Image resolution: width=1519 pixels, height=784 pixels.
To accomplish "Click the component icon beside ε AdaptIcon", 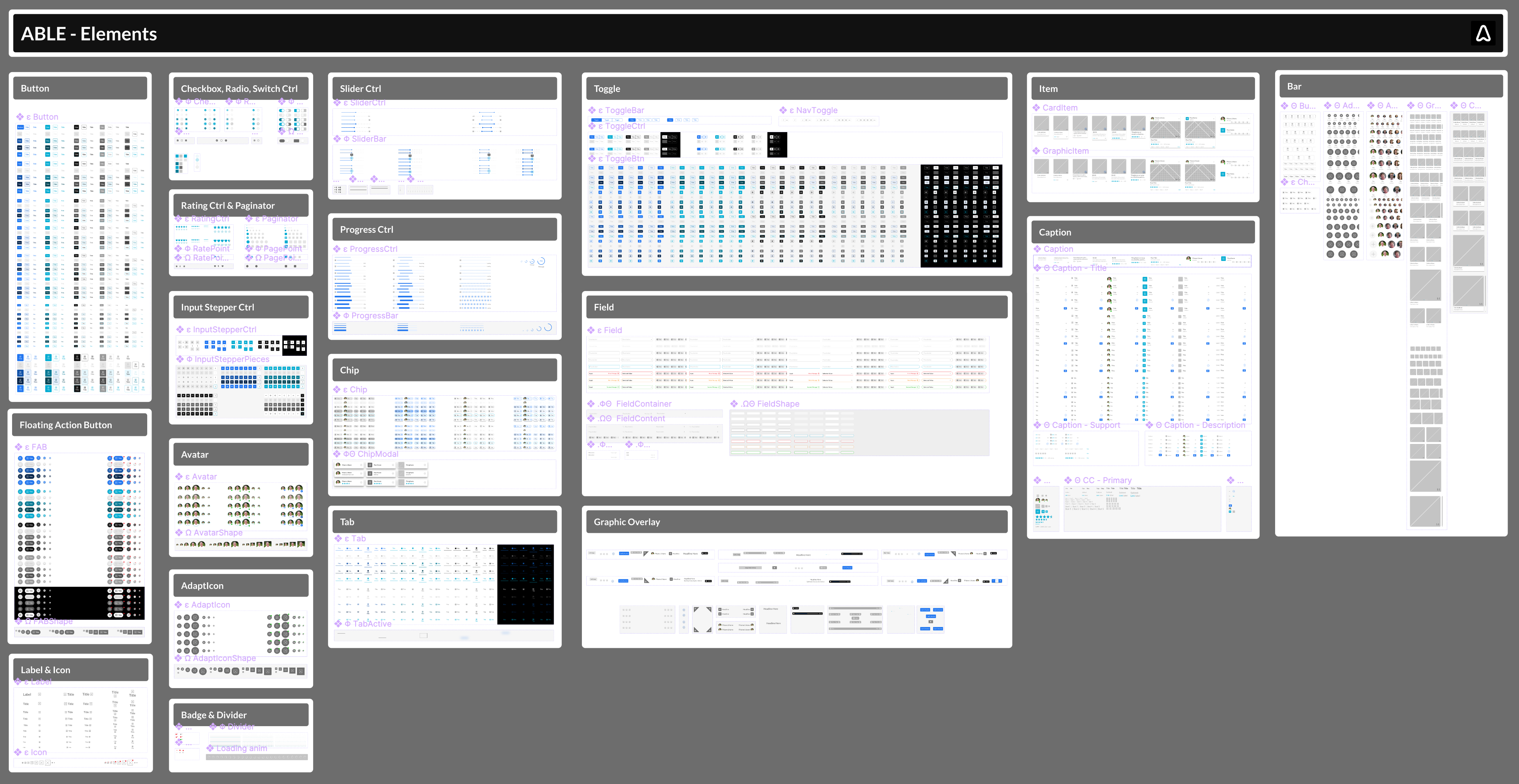I will 178,605.
